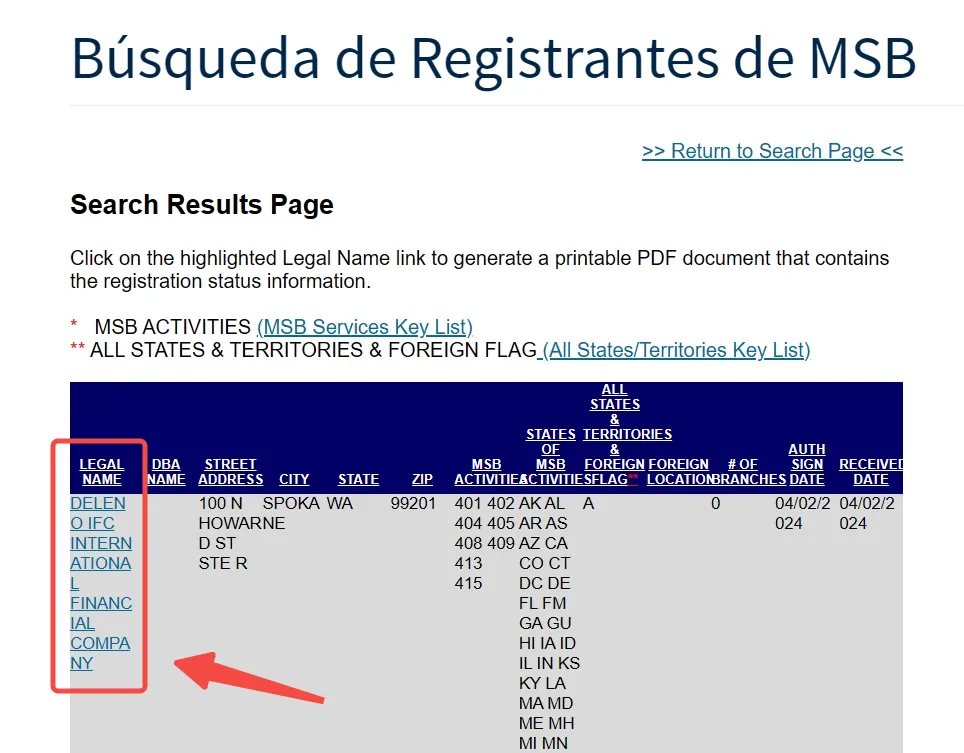
Task: Open DELENO IFC INTERNATIONAL FINANCIAL COMPANY legal name link
Action: click(101, 583)
